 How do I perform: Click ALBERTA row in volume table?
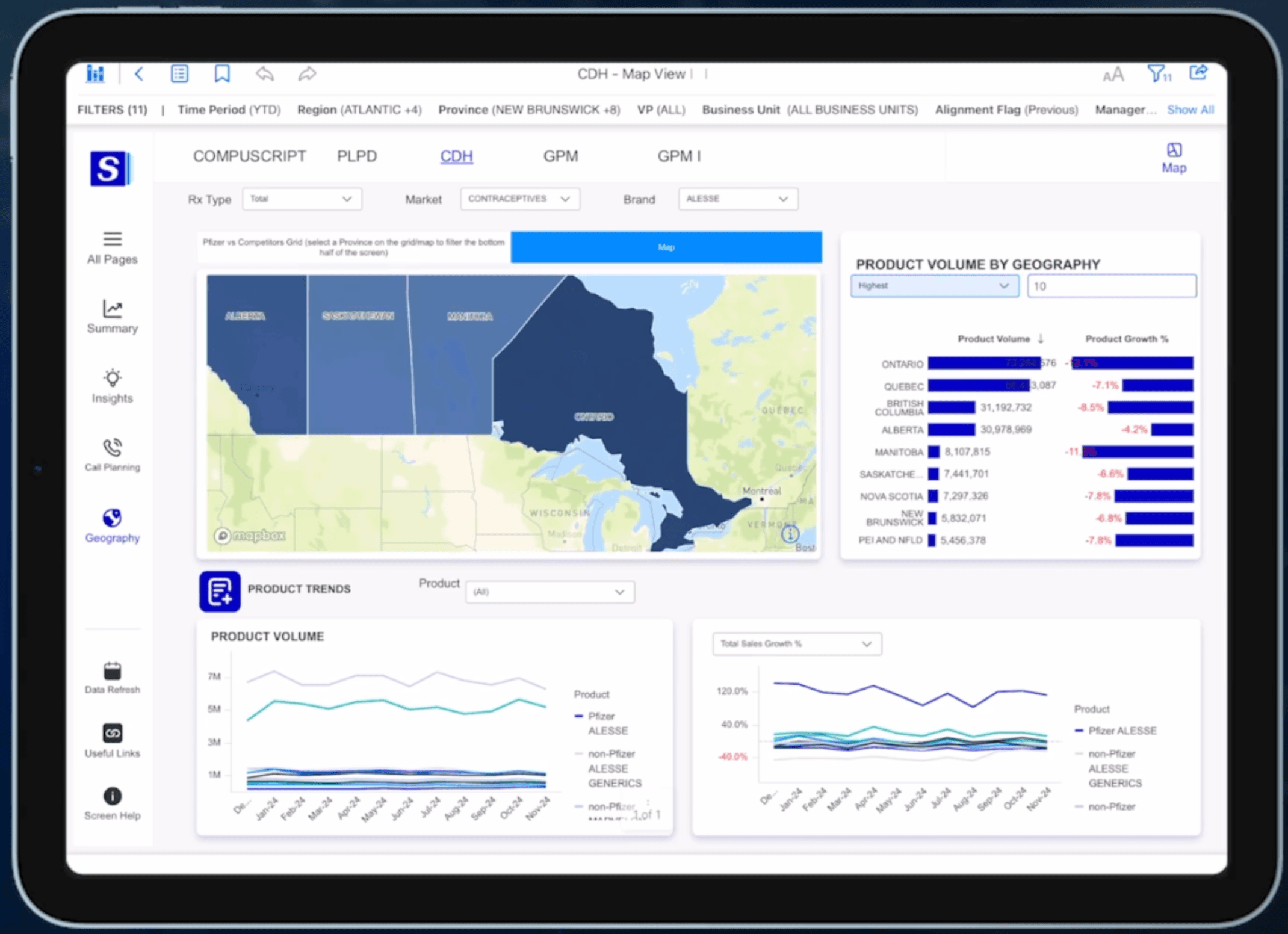coord(1026,430)
